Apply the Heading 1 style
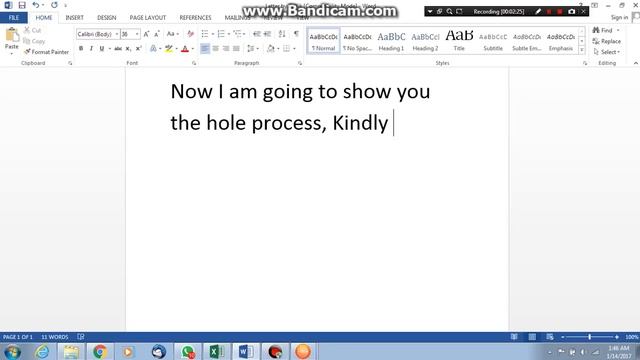Viewport: 640px width, 360px height. pos(391,41)
